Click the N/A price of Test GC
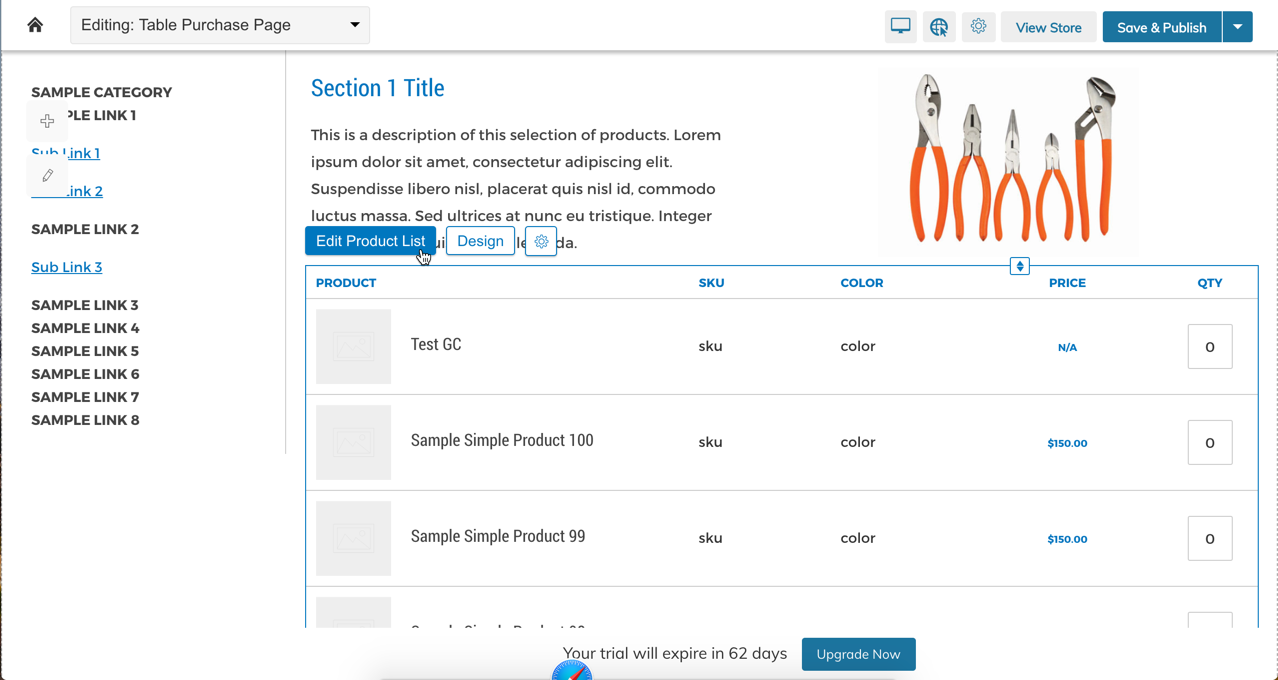Viewport: 1278px width, 680px height. click(x=1067, y=347)
